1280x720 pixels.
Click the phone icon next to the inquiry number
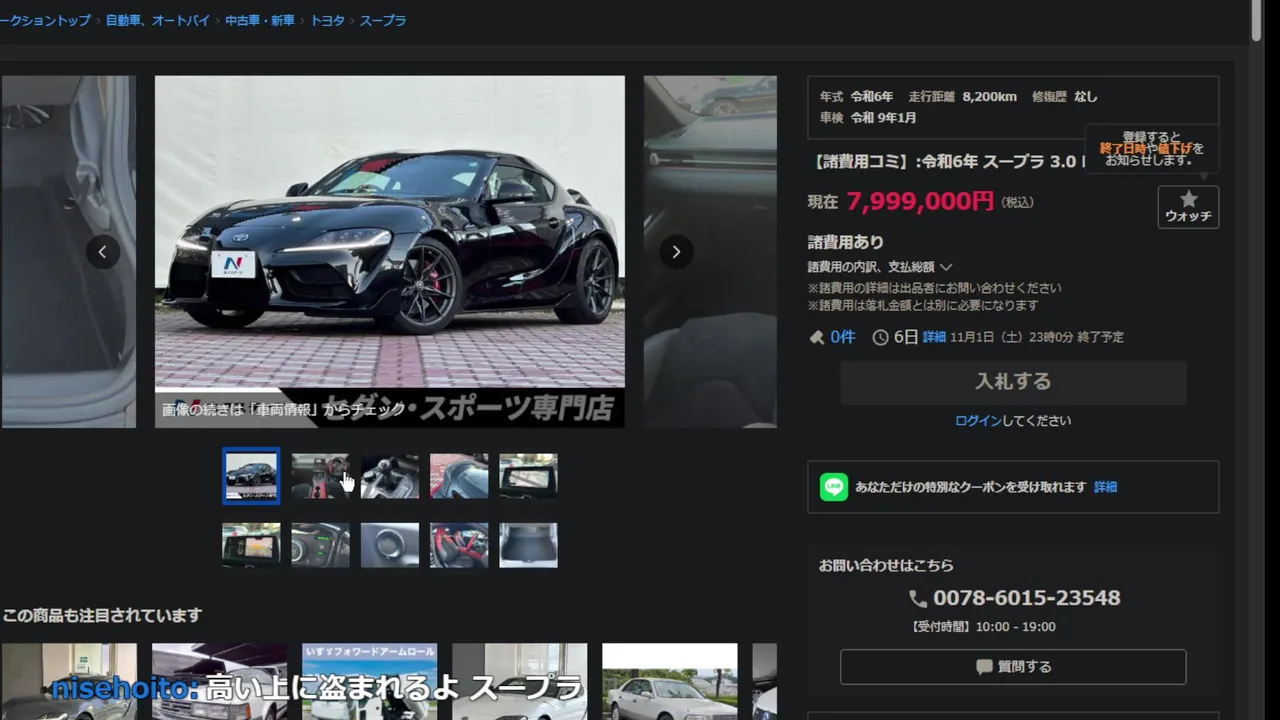coord(918,598)
